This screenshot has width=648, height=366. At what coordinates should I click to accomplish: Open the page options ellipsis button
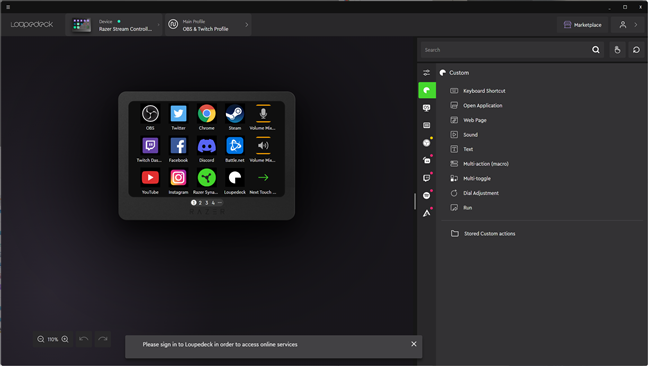220,202
